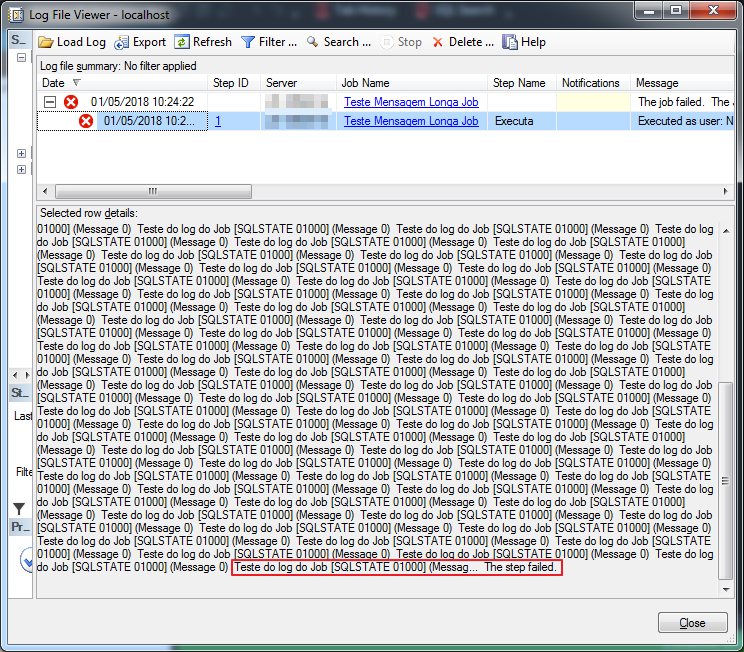The image size is (744, 652).
Task: Expand the first plus node in left pane
Action: [x=21, y=153]
